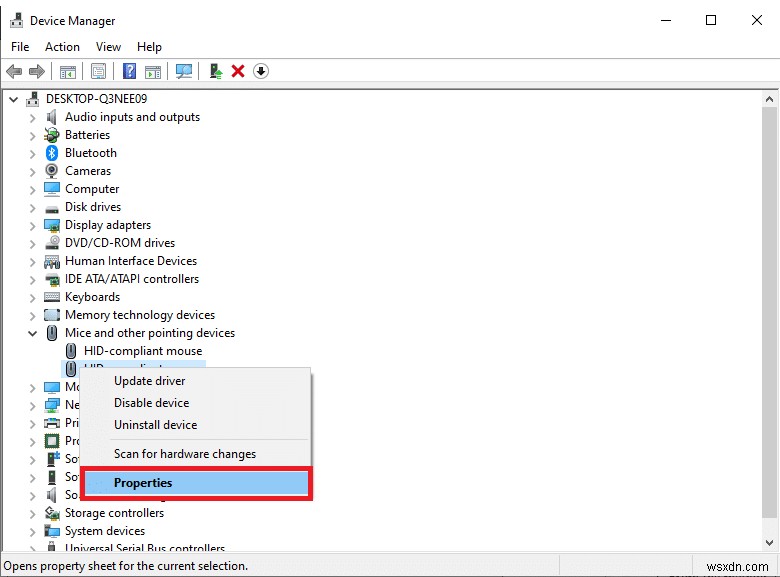Viewport: 780px width, 577px height.
Task: Open the File menu
Action: pos(20,47)
